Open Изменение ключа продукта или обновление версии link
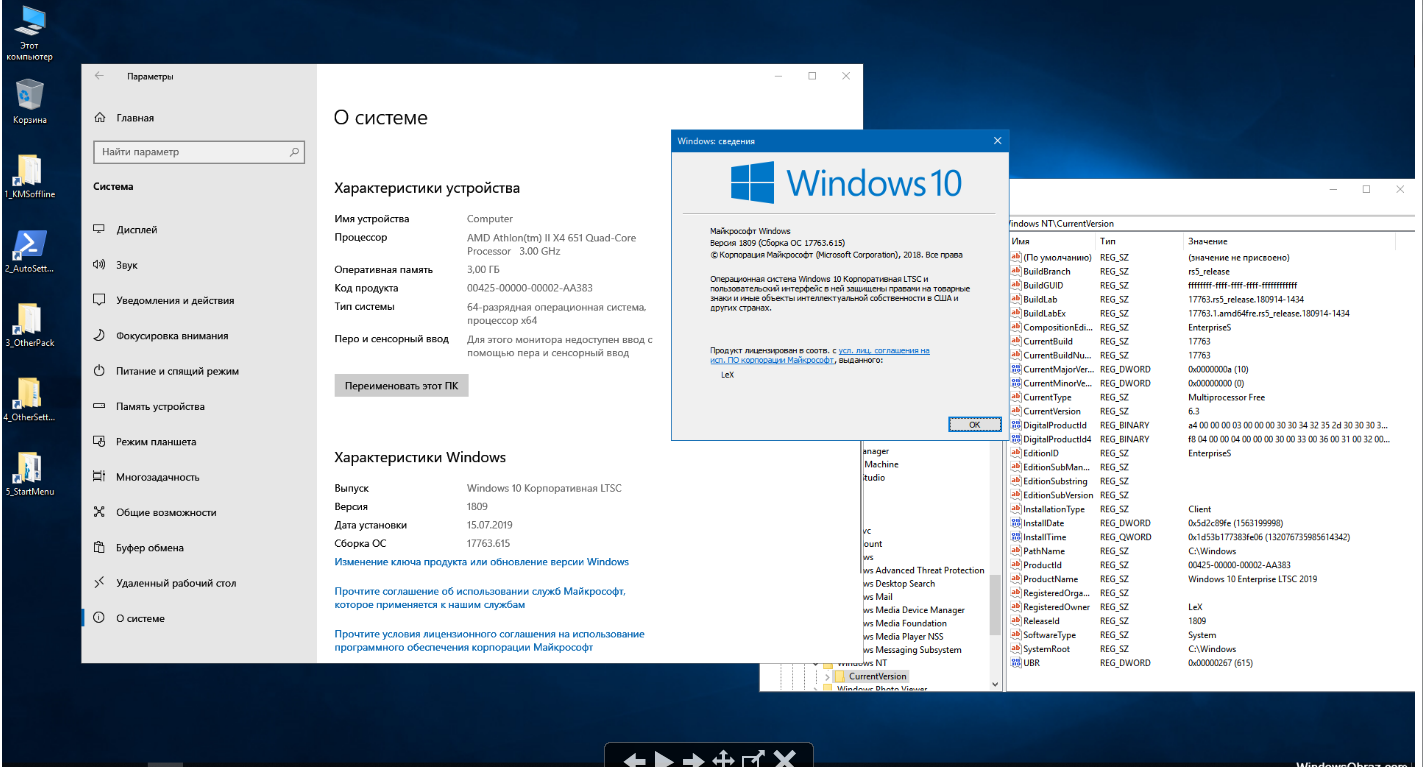 coord(482,562)
